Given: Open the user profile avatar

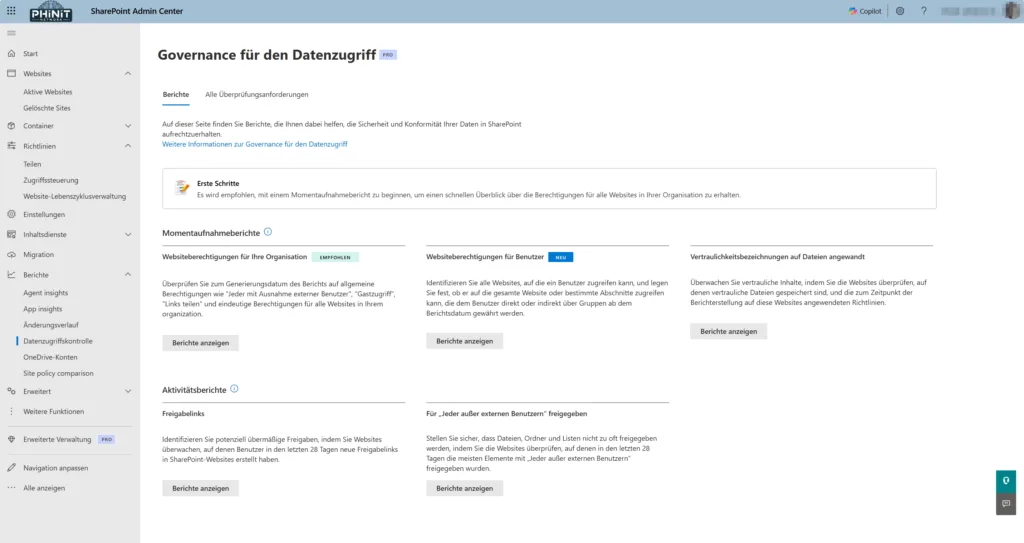Looking at the screenshot, I should [1011, 11].
